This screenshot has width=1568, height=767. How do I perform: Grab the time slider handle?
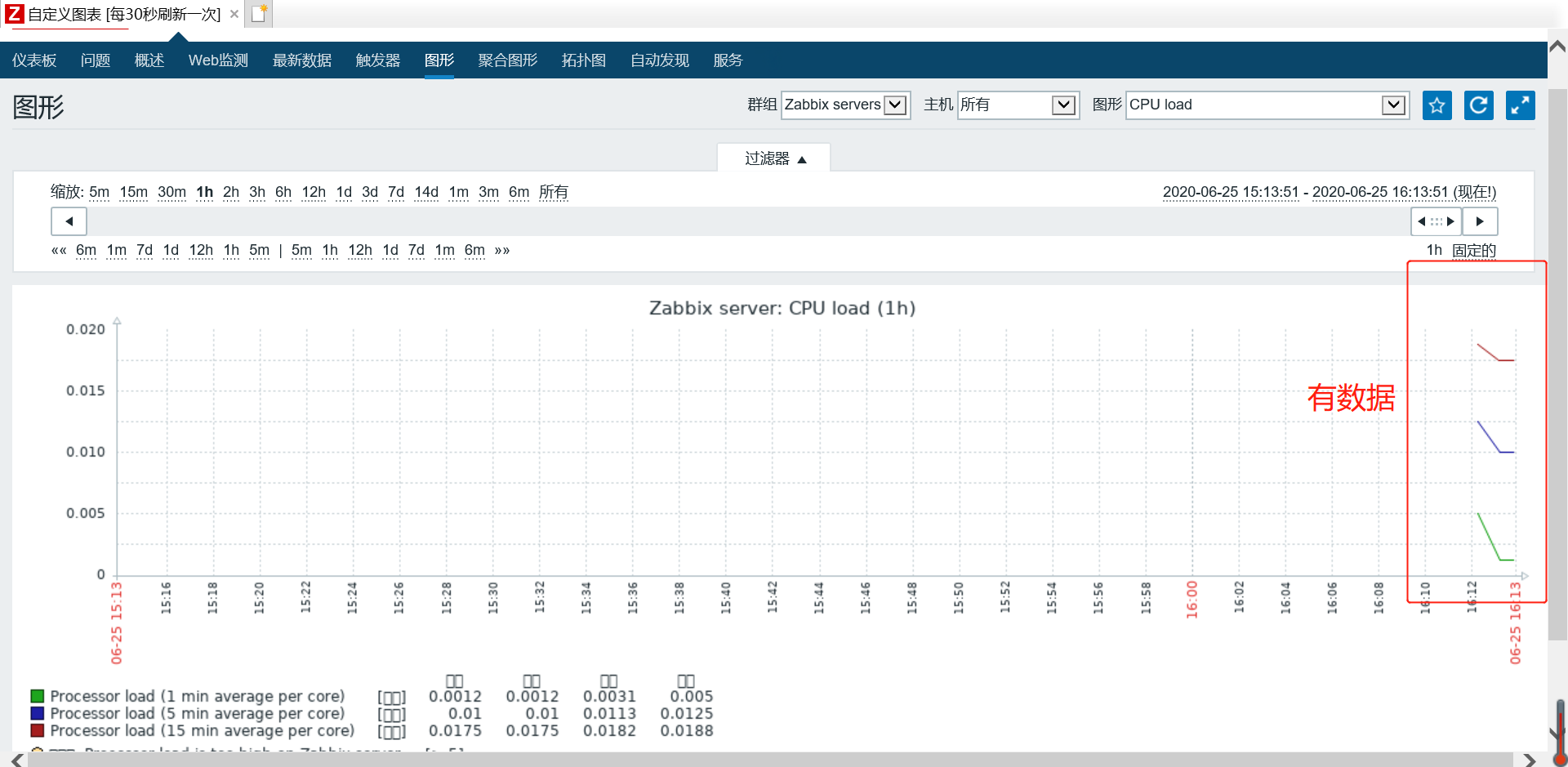pyautogui.click(x=1437, y=221)
